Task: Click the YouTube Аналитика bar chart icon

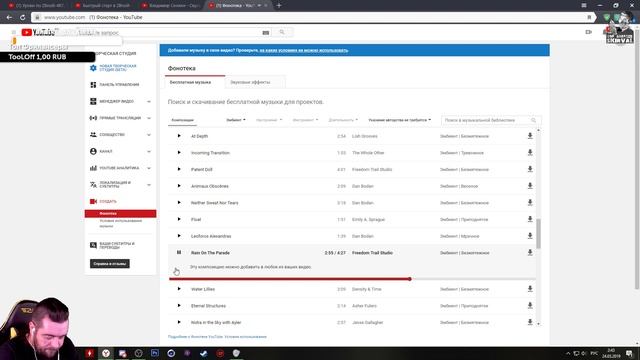Action: coord(93,168)
